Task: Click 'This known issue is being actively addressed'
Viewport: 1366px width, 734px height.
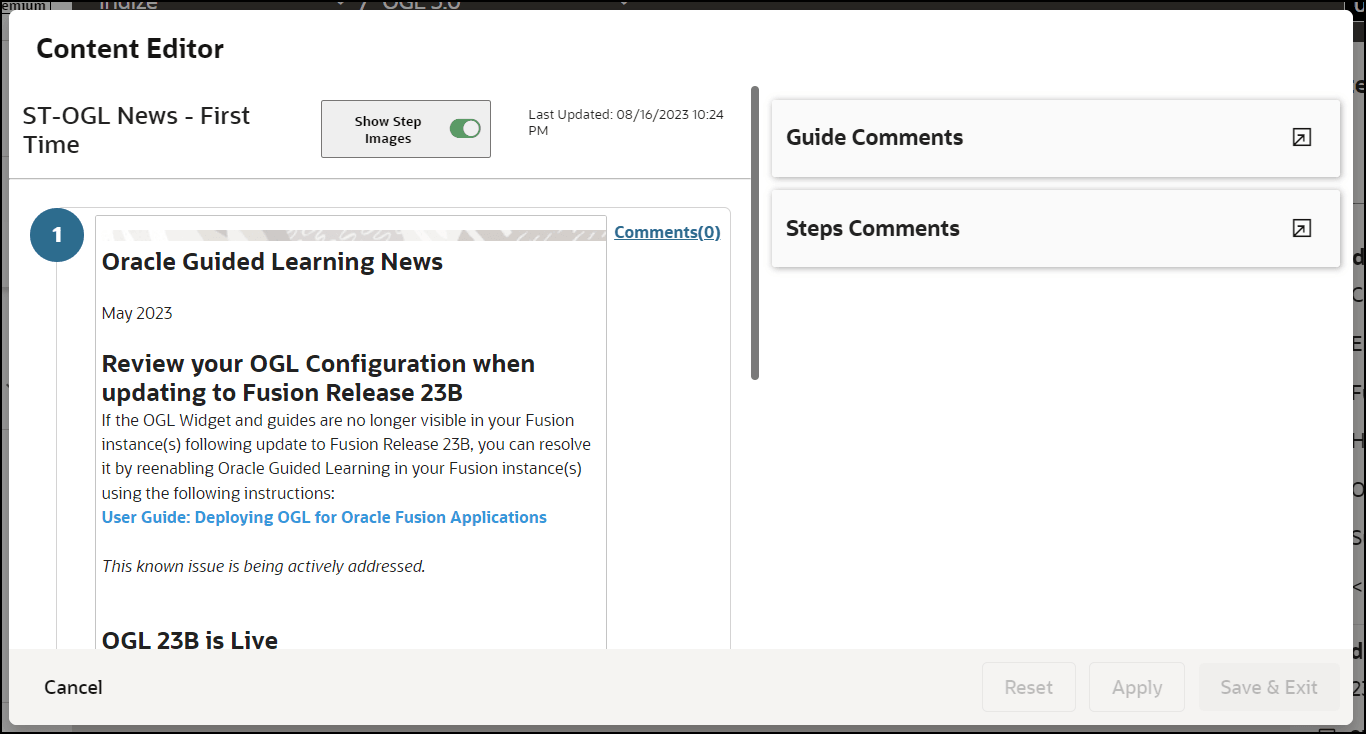Action: 264,566
